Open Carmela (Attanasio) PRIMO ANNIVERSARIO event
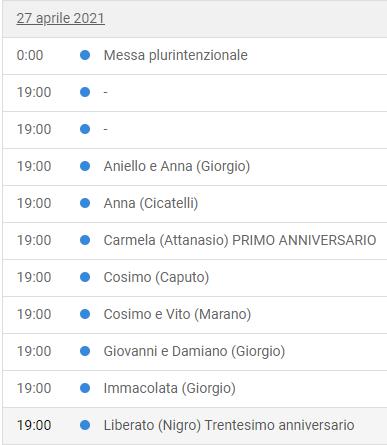 pyautogui.click(x=240, y=240)
